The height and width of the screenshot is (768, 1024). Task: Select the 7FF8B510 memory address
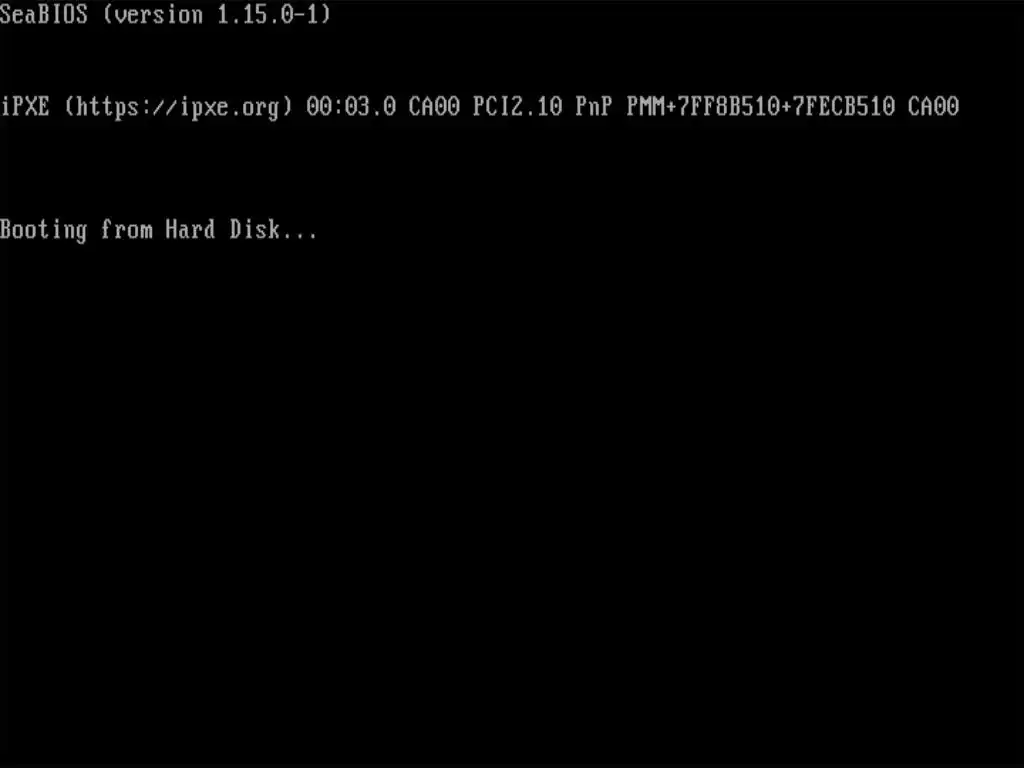(x=729, y=106)
